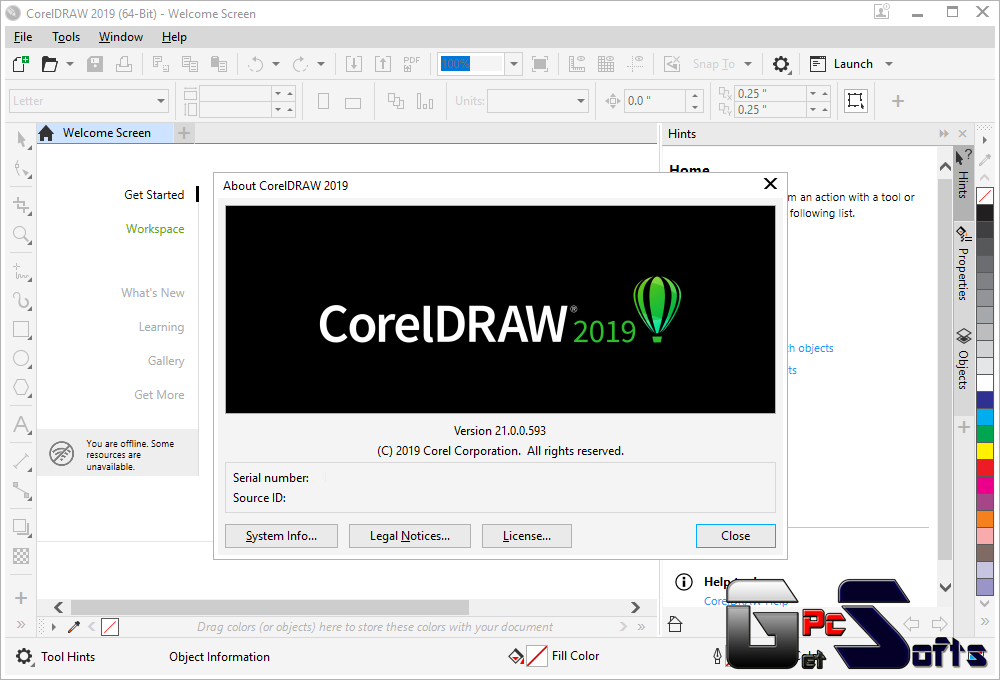1000x680 pixels.
Task: Click the Export icon
Action: pyautogui.click(x=383, y=64)
